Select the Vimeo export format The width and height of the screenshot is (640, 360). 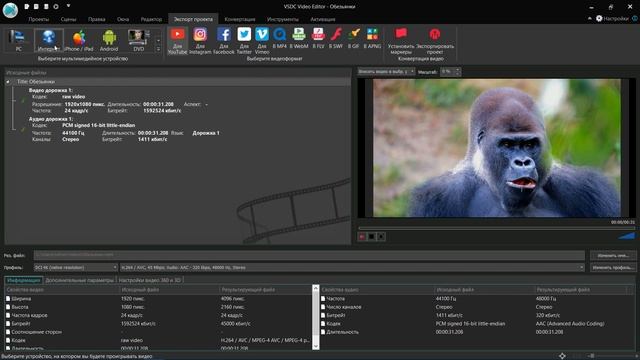click(262, 41)
